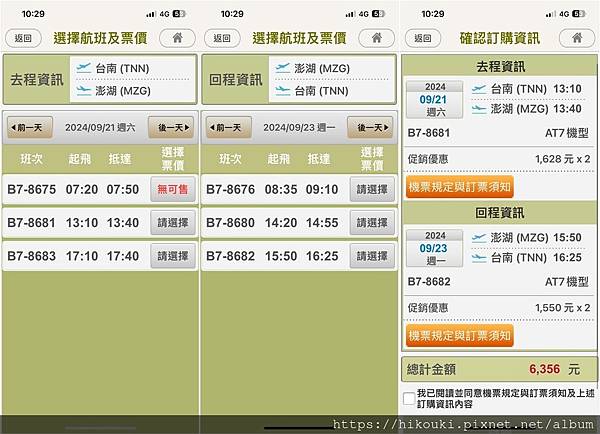Tap return fare 1,550 元 x 2
Image resolution: width=600 pixels, height=434 pixels.
tap(562, 308)
